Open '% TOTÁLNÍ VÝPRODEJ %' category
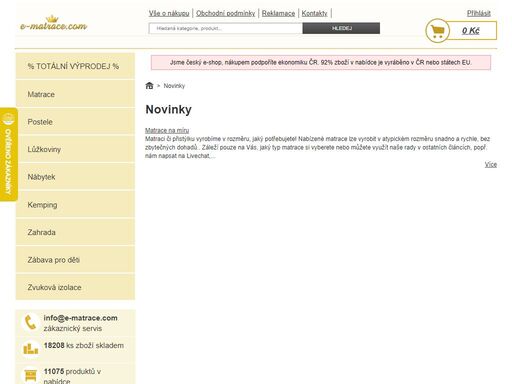This screenshot has width=512, height=384. [x=75, y=66]
